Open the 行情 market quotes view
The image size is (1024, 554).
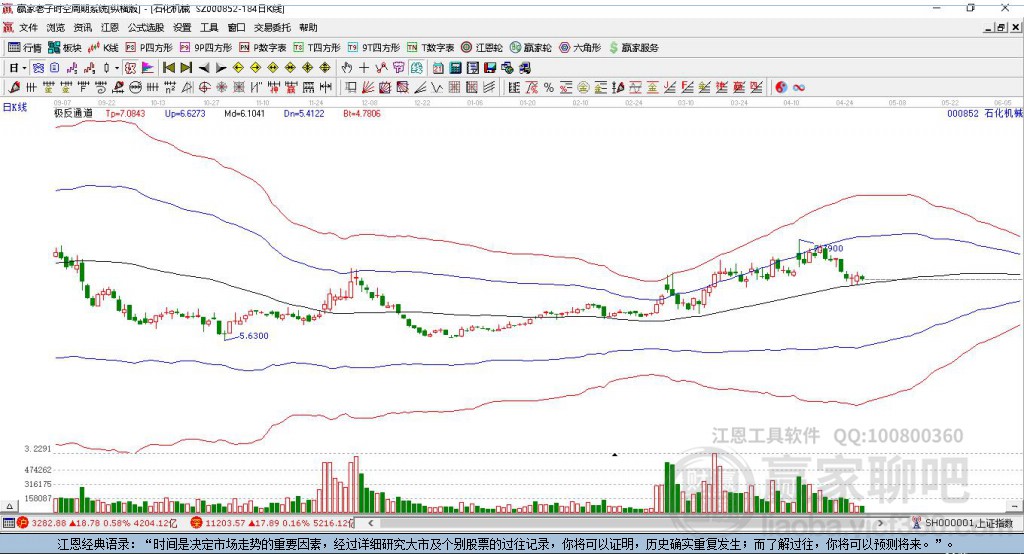click(24, 48)
